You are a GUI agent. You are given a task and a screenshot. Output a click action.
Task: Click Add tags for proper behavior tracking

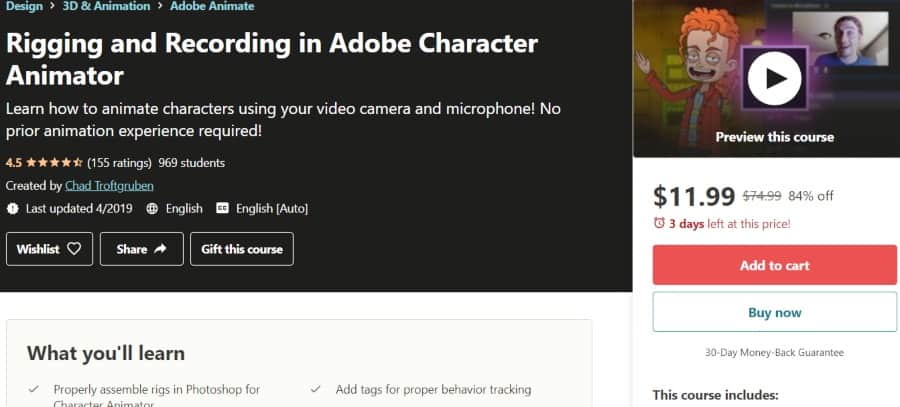pos(433,389)
